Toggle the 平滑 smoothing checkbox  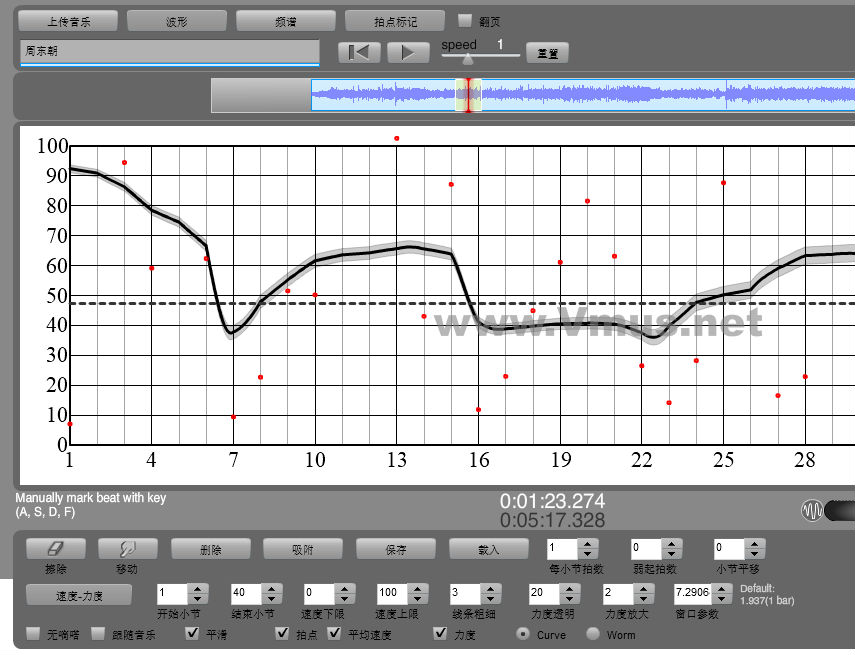(192, 634)
